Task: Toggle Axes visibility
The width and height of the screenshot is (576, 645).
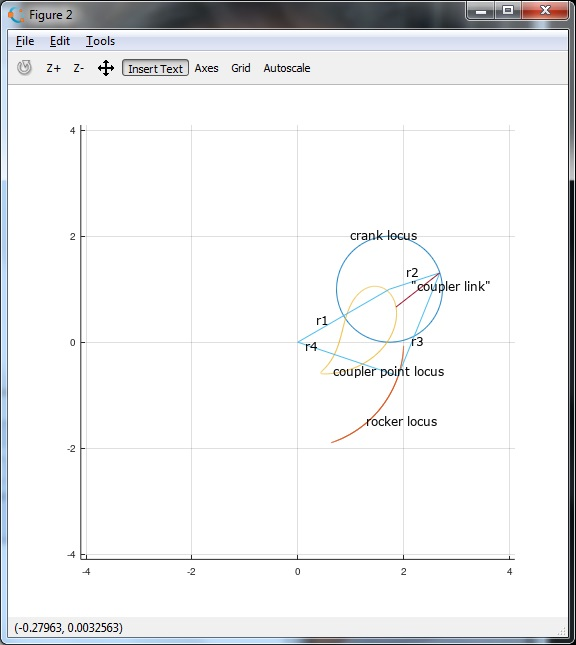Action: pos(207,68)
